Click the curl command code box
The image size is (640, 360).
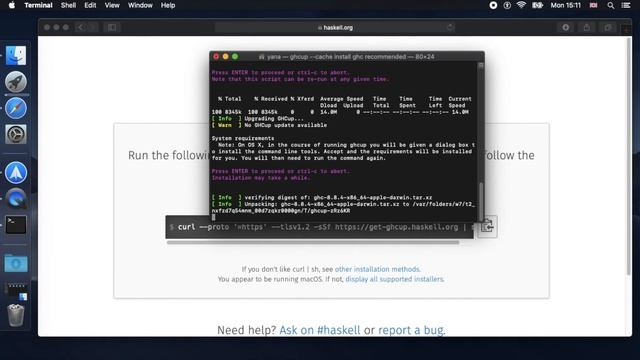(x=320, y=227)
